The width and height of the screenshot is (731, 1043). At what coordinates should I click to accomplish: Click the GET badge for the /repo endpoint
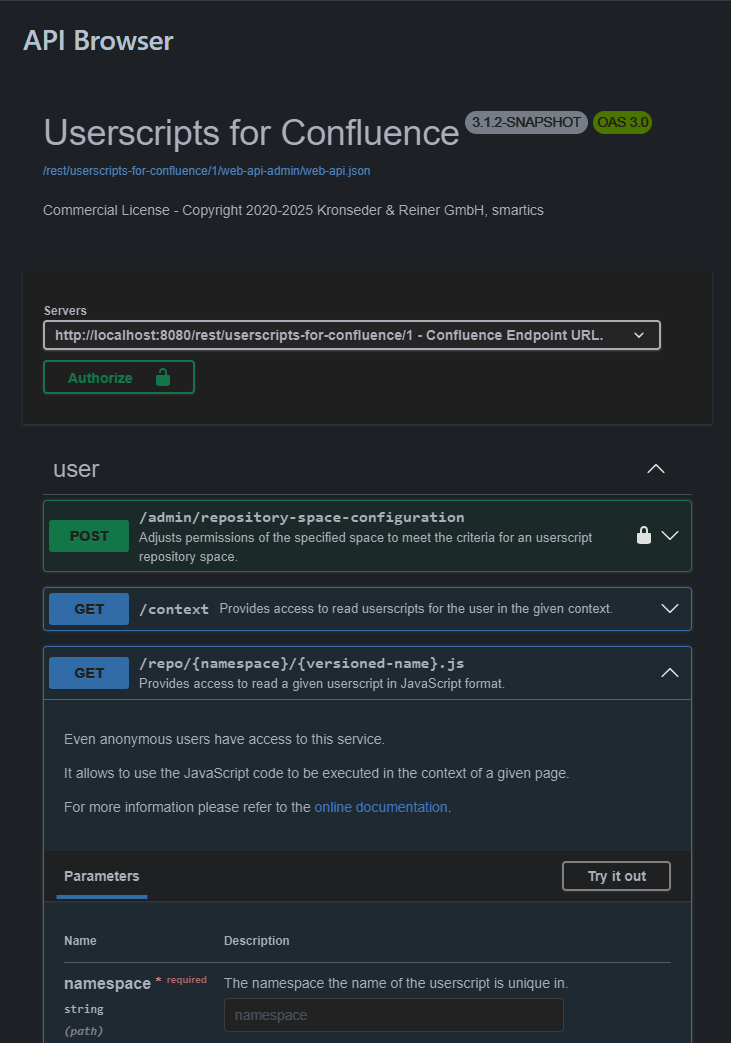pos(89,673)
